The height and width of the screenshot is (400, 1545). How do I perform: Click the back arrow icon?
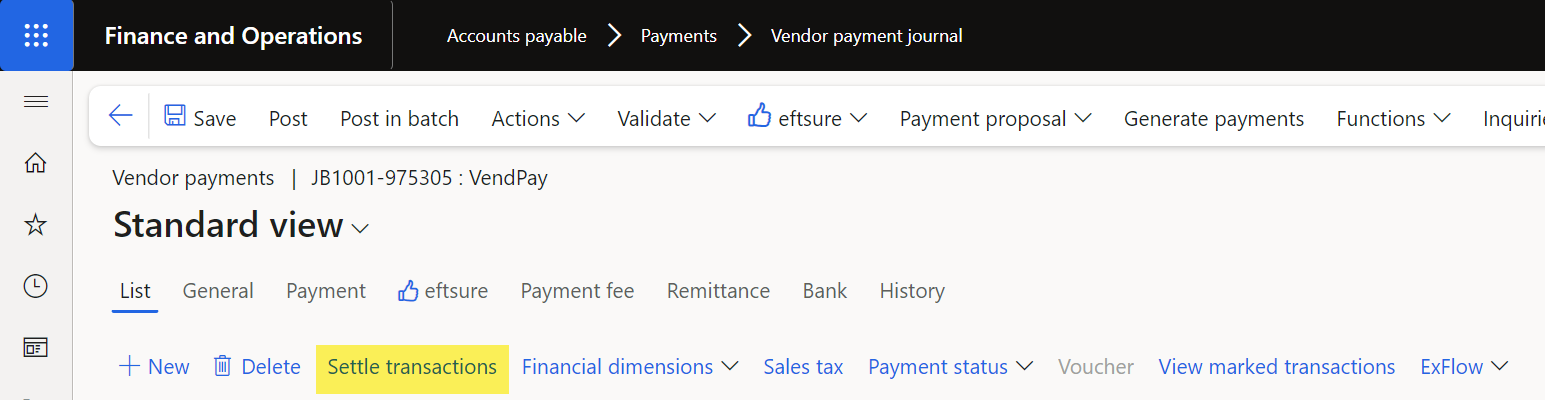(x=121, y=117)
